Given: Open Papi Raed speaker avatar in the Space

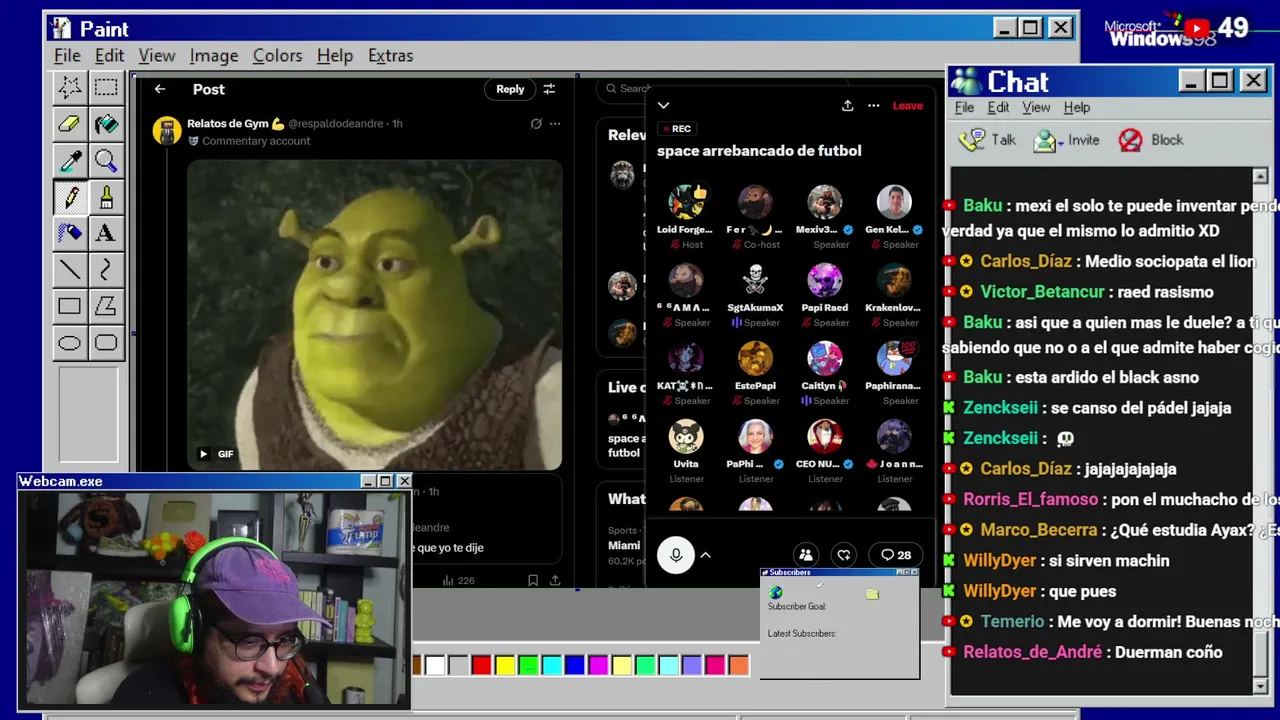Looking at the screenshot, I should point(825,280).
